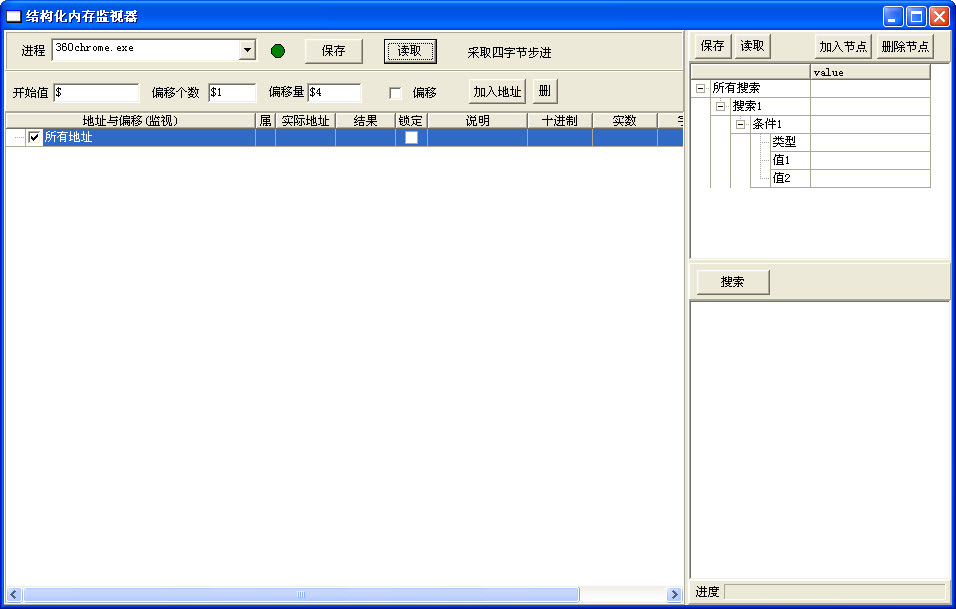Screen dimensions: 956x609
Task: Collapse the 搜索1 tree node
Action: click(720, 107)
